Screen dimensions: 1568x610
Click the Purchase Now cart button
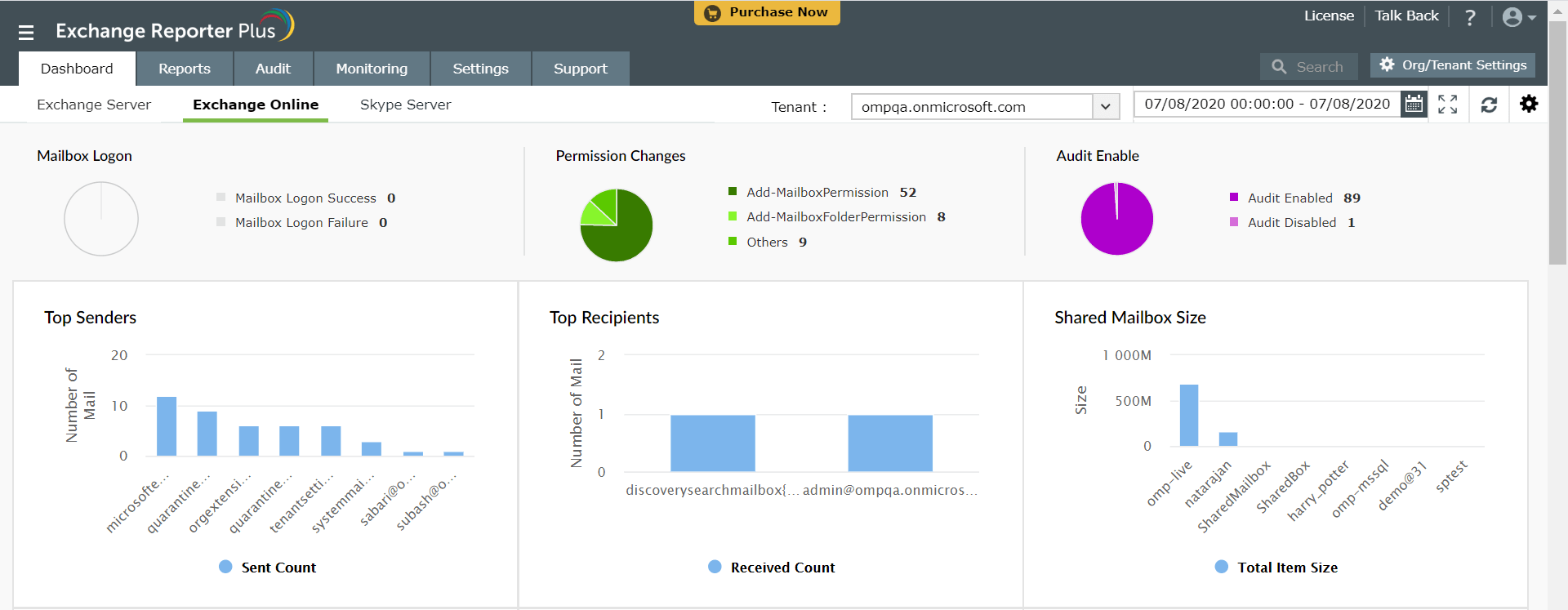pos(767,12)
